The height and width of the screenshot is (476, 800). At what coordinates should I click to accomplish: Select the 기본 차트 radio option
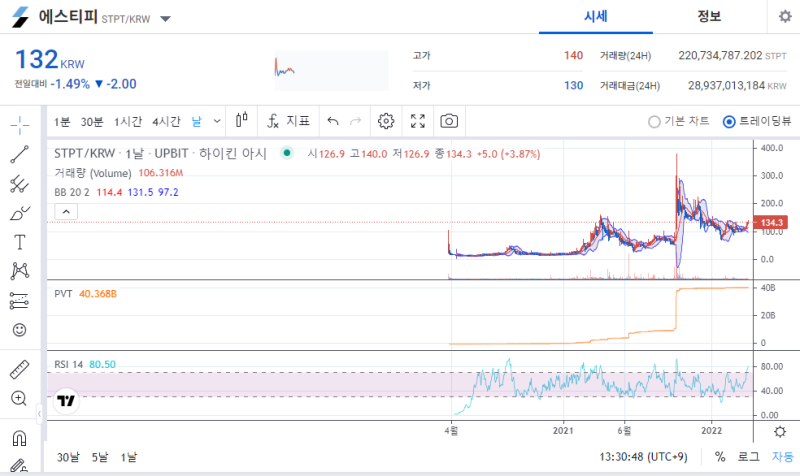coord(679,121)
